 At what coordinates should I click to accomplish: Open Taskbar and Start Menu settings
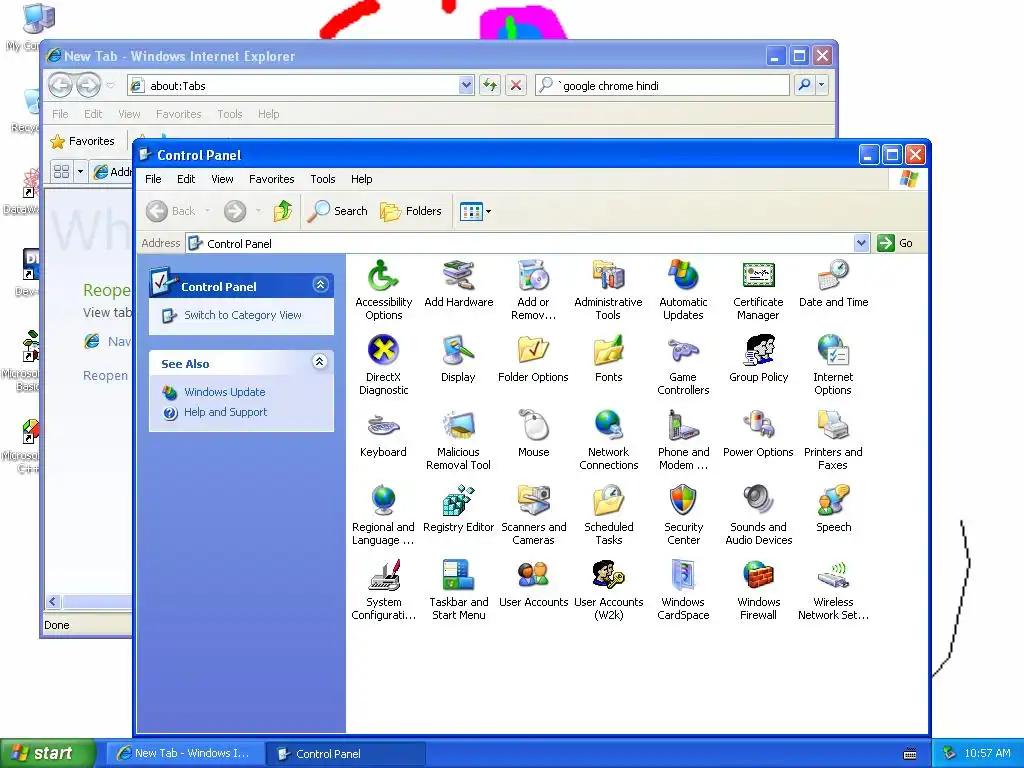[458, 590]
